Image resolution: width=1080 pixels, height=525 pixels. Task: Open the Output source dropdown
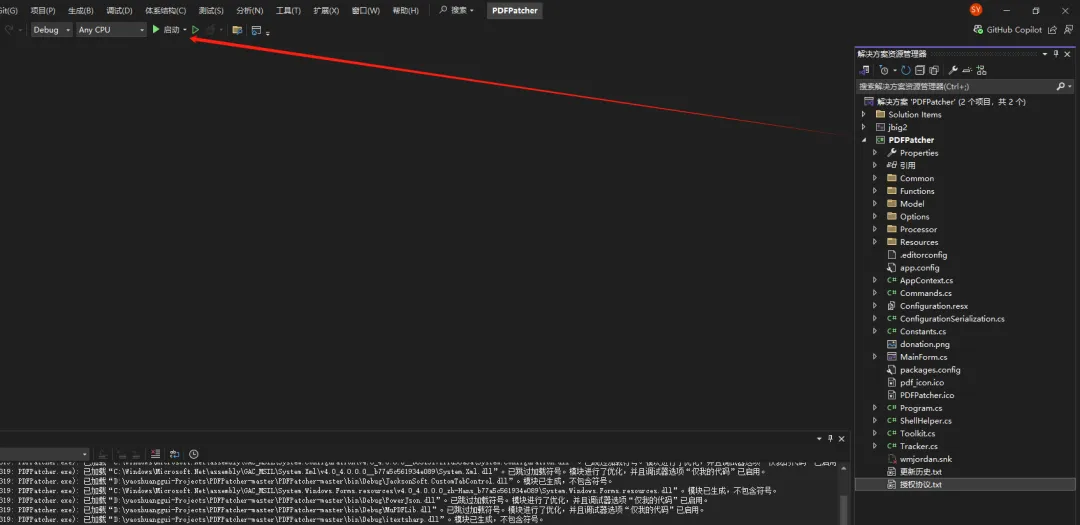coord(44,454)
